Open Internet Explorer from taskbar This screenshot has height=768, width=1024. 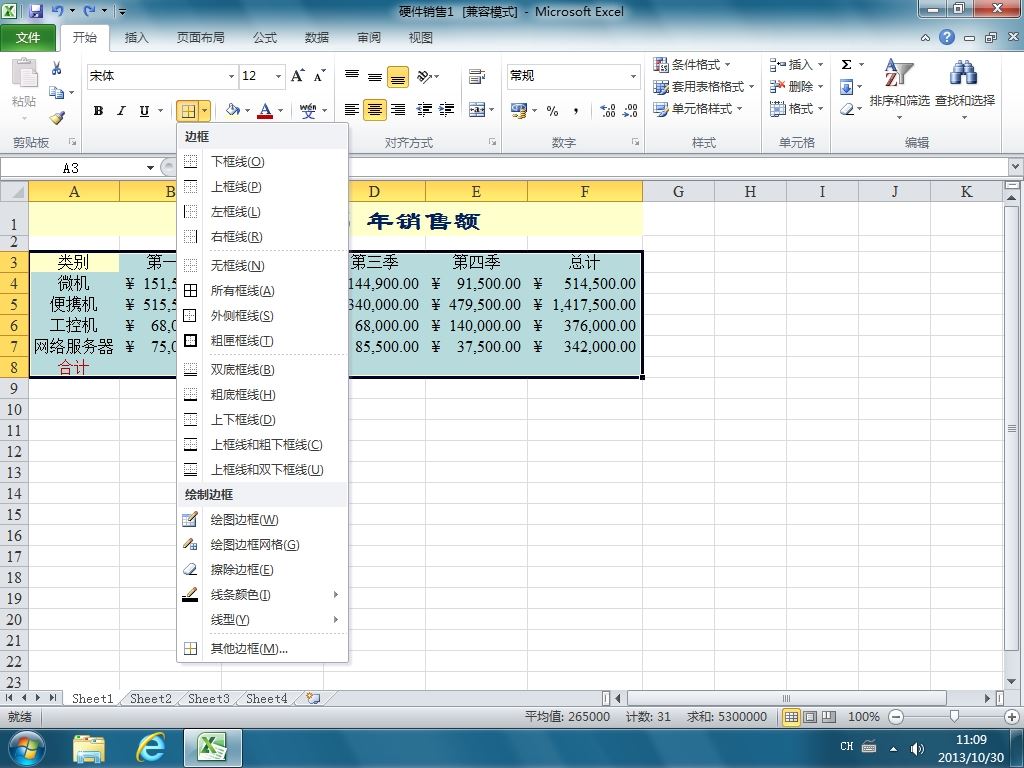[150, 748]
